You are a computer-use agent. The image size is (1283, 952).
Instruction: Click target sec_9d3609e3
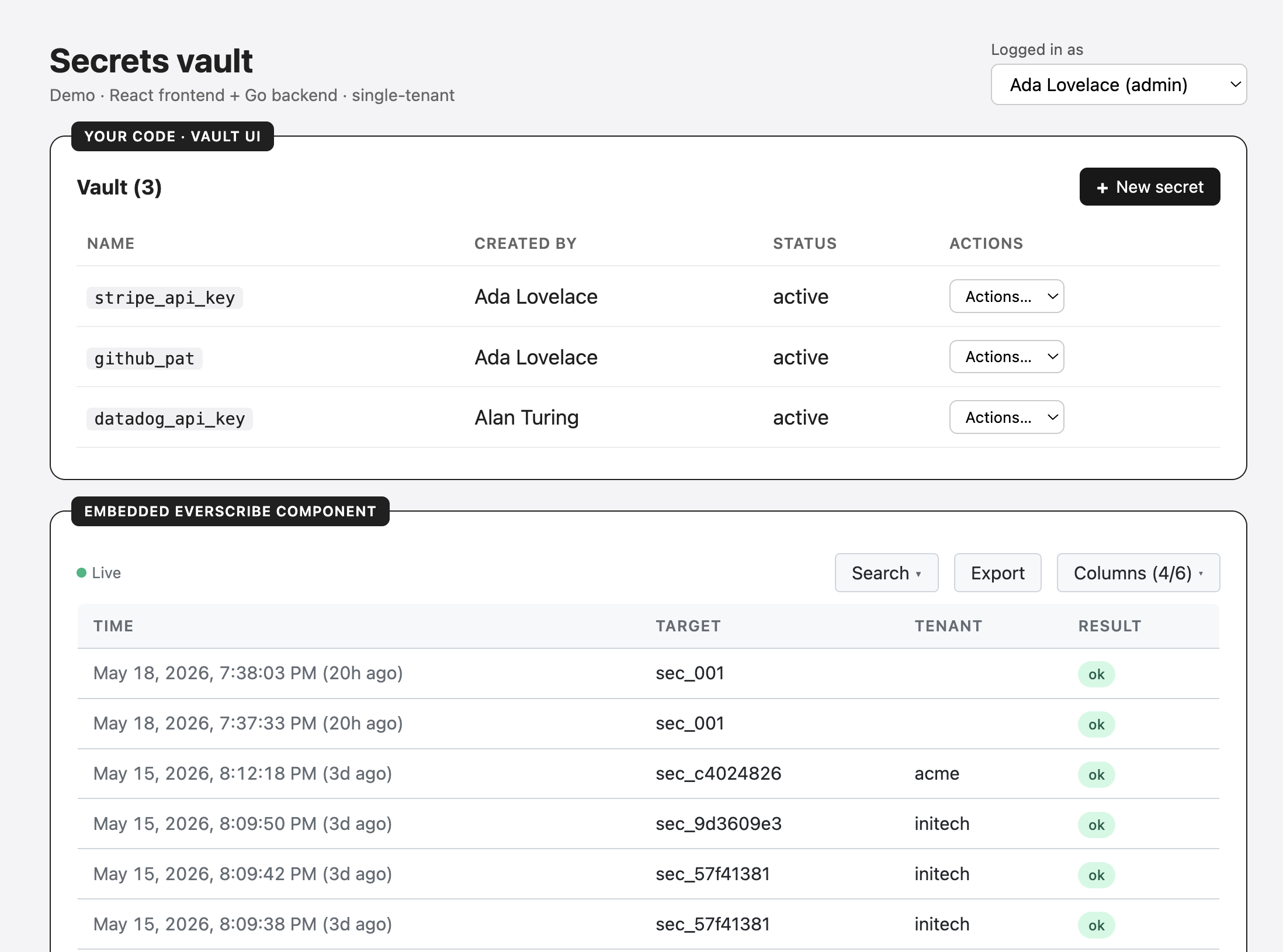click(x=718, y=824)
